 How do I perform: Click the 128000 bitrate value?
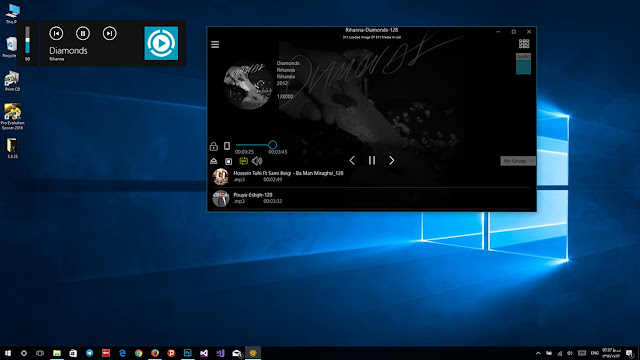(x=285, y=97)
